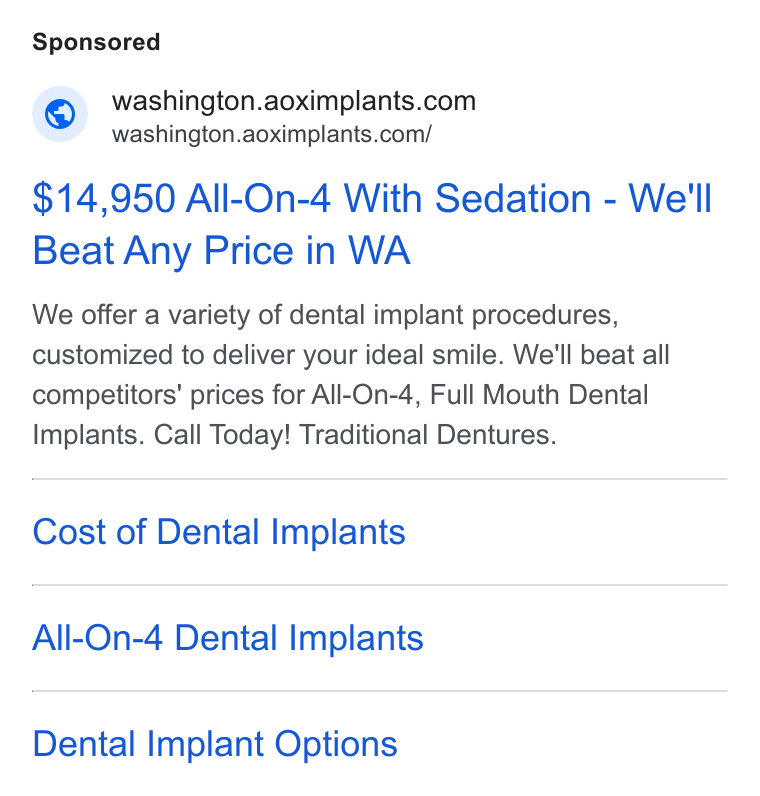760x796 pixels.
Task: Click the washington.aoximplants.com site name
Action: click(x=294, y=101)
